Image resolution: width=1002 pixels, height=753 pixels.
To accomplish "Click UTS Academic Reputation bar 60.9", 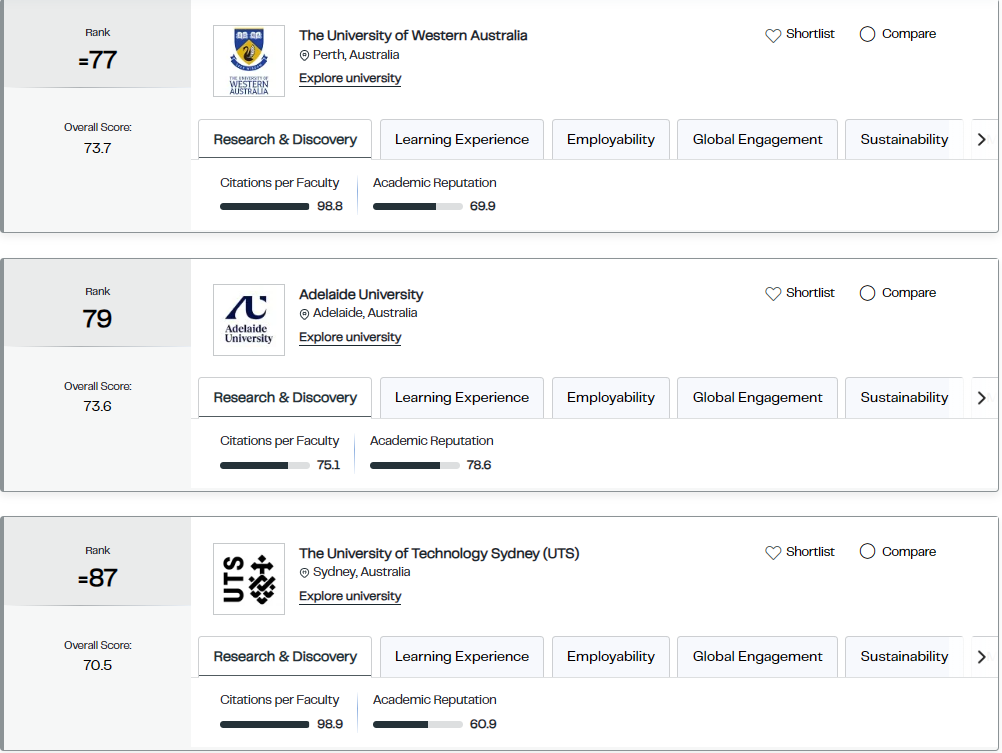I will click(418, 724).
